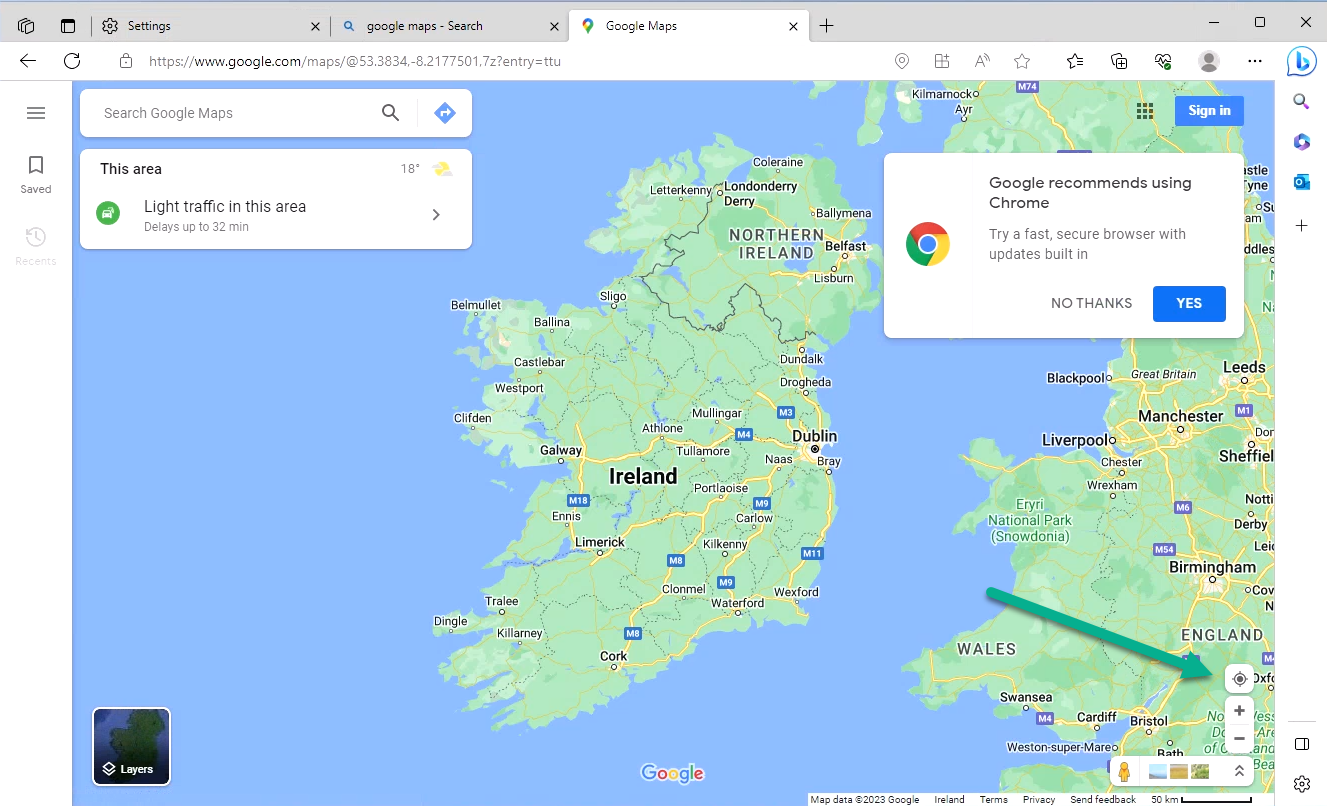Expand the imagery strip with double chevron
This screenshot has width=1327, height=806.
coord(1239,771)
